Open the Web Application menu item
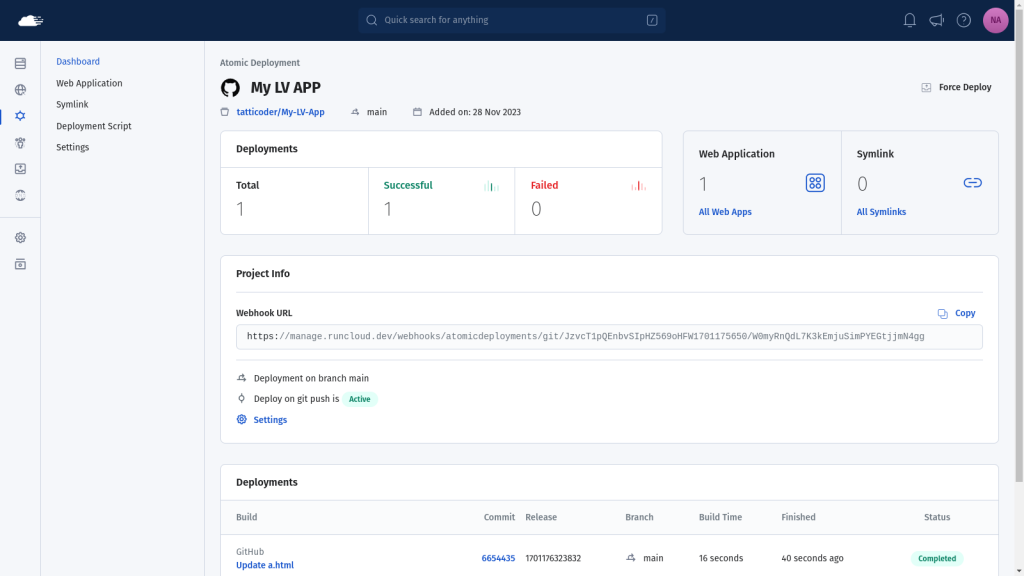Image resolution: width=1024 pixels, height=576 pixels. [x=89, y=83]
